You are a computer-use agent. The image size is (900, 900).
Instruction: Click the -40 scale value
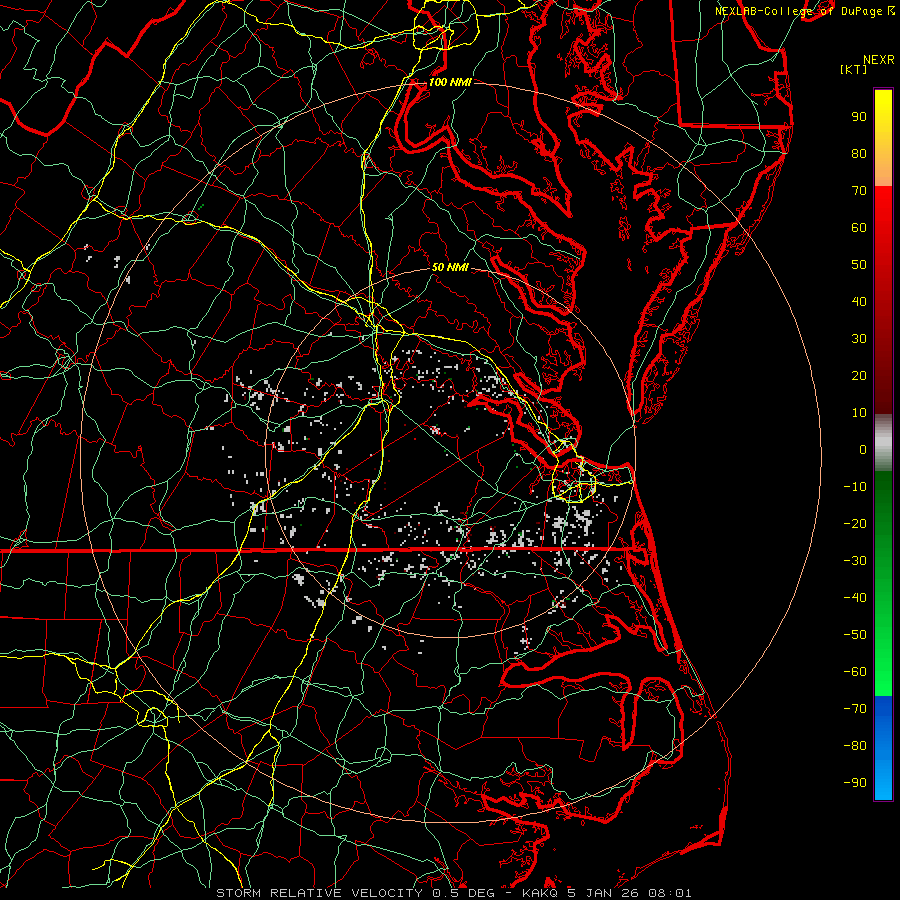[855, 598]
